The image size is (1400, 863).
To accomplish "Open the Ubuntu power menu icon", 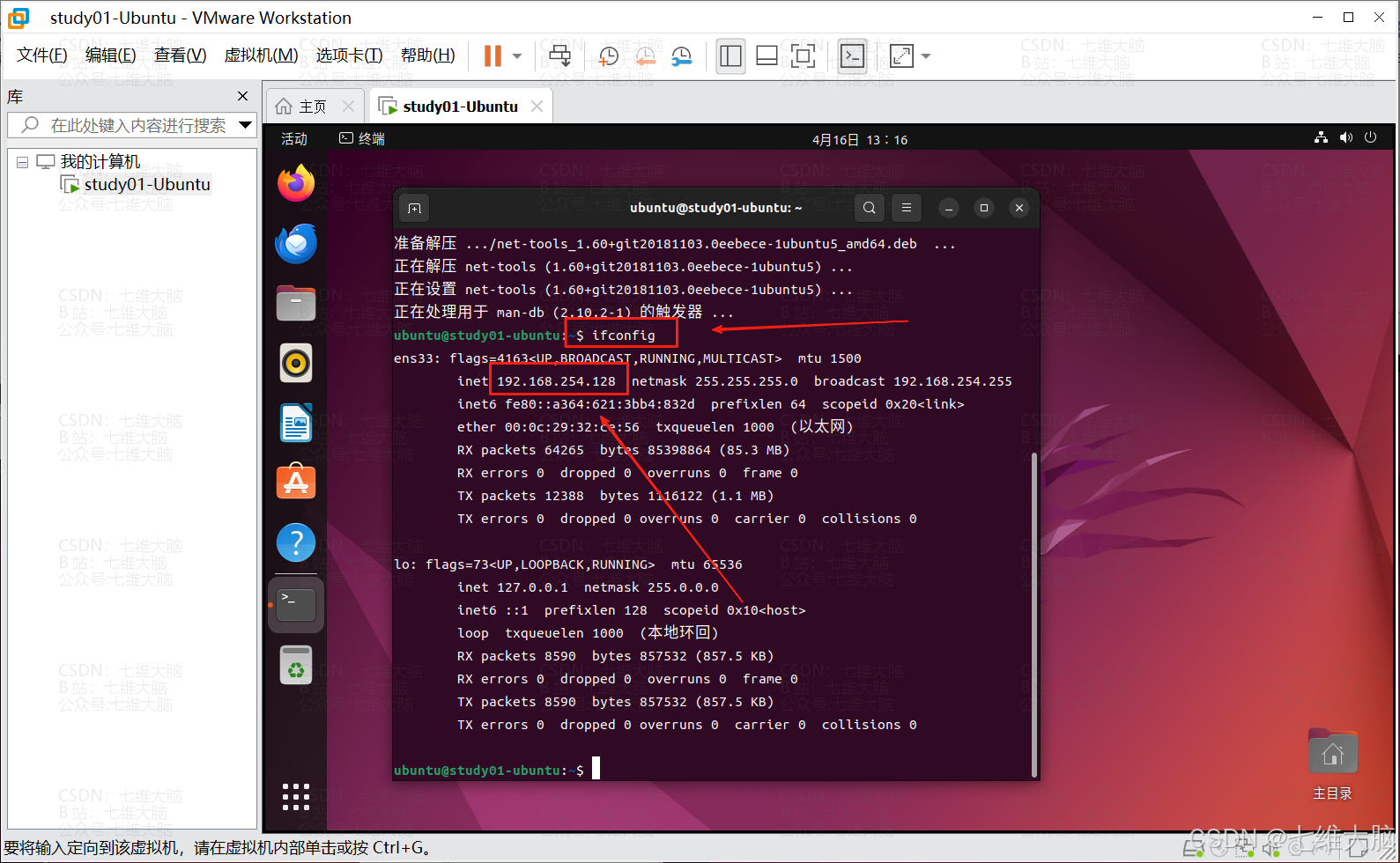I will (1370, 137).
